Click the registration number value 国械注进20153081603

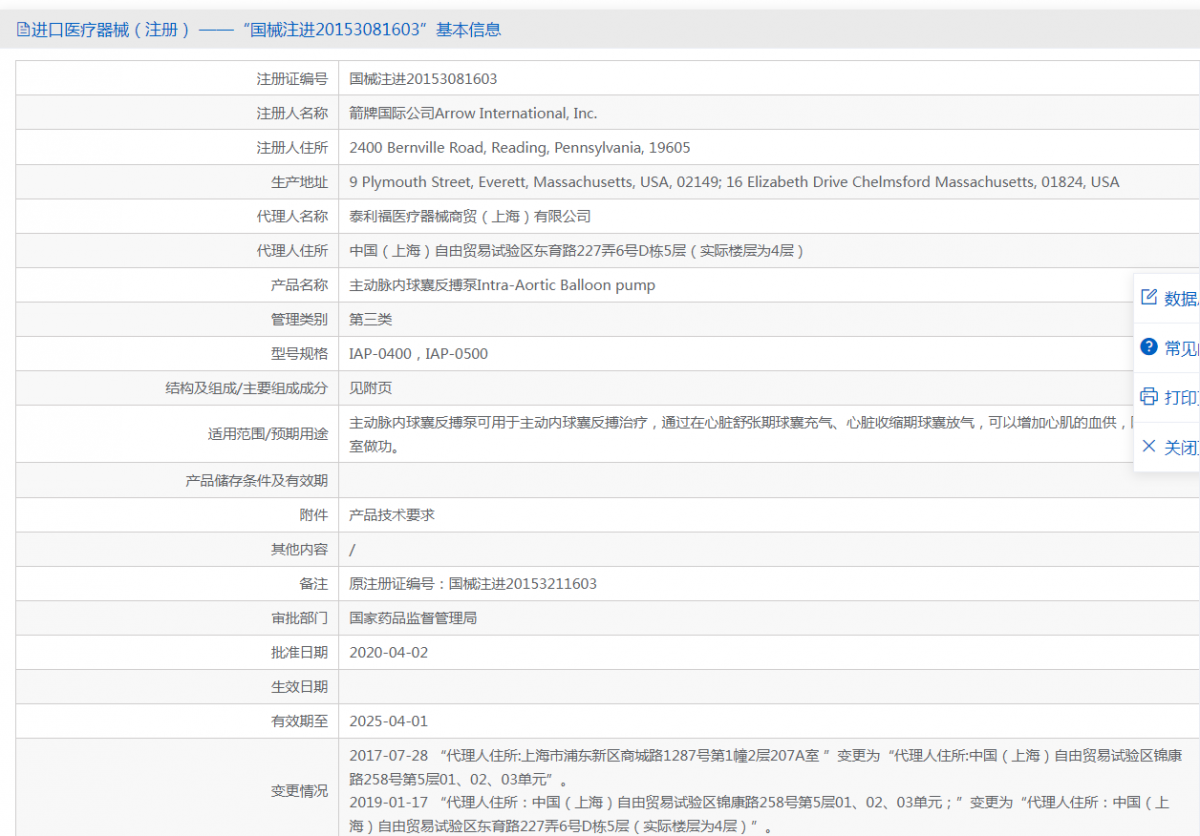click(x=423, y=79)
